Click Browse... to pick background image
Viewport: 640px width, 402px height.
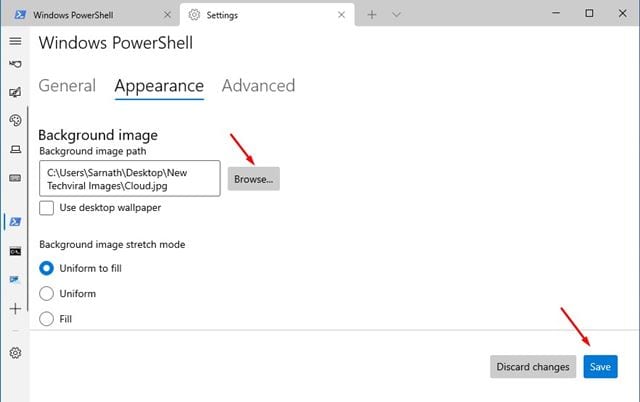253,179
